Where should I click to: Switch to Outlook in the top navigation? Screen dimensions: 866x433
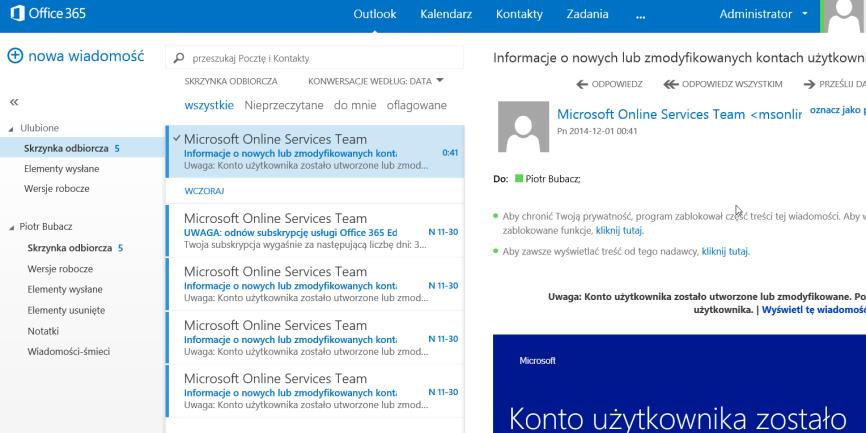coord(375,14)
